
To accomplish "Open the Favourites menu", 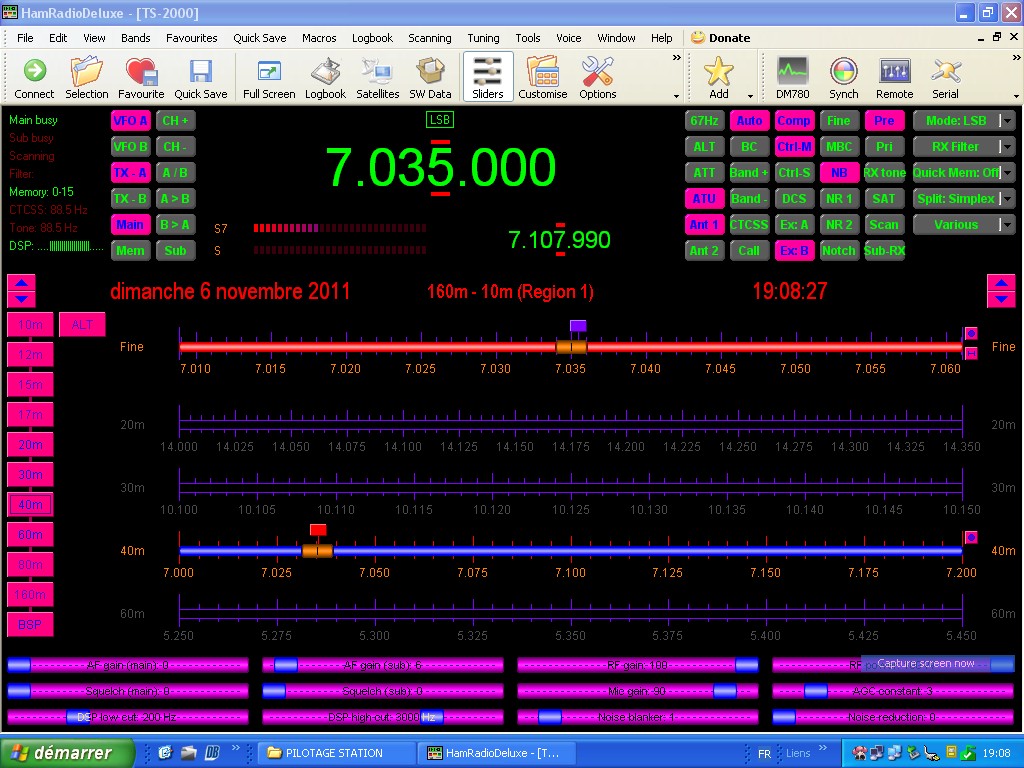I will click(191, 38).
